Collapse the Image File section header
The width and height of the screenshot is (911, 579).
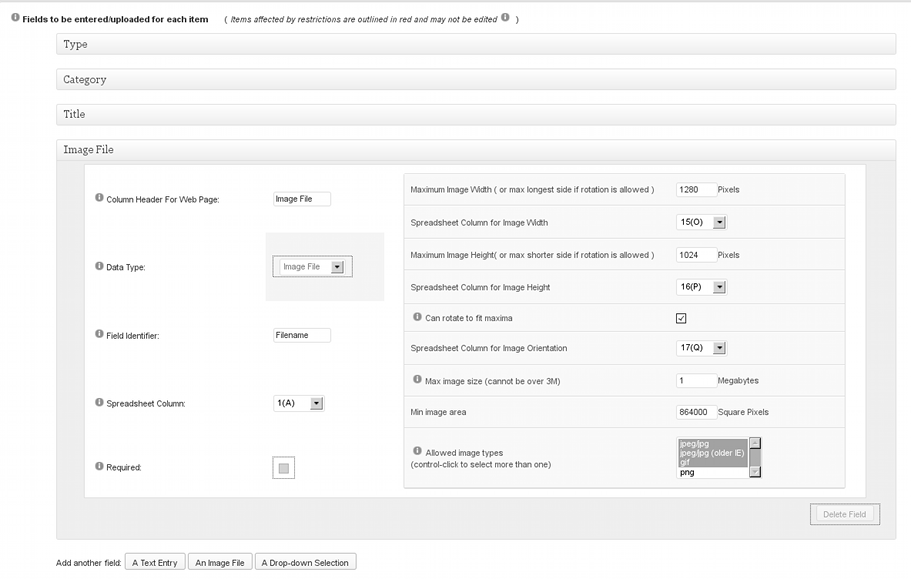(476, 150)
